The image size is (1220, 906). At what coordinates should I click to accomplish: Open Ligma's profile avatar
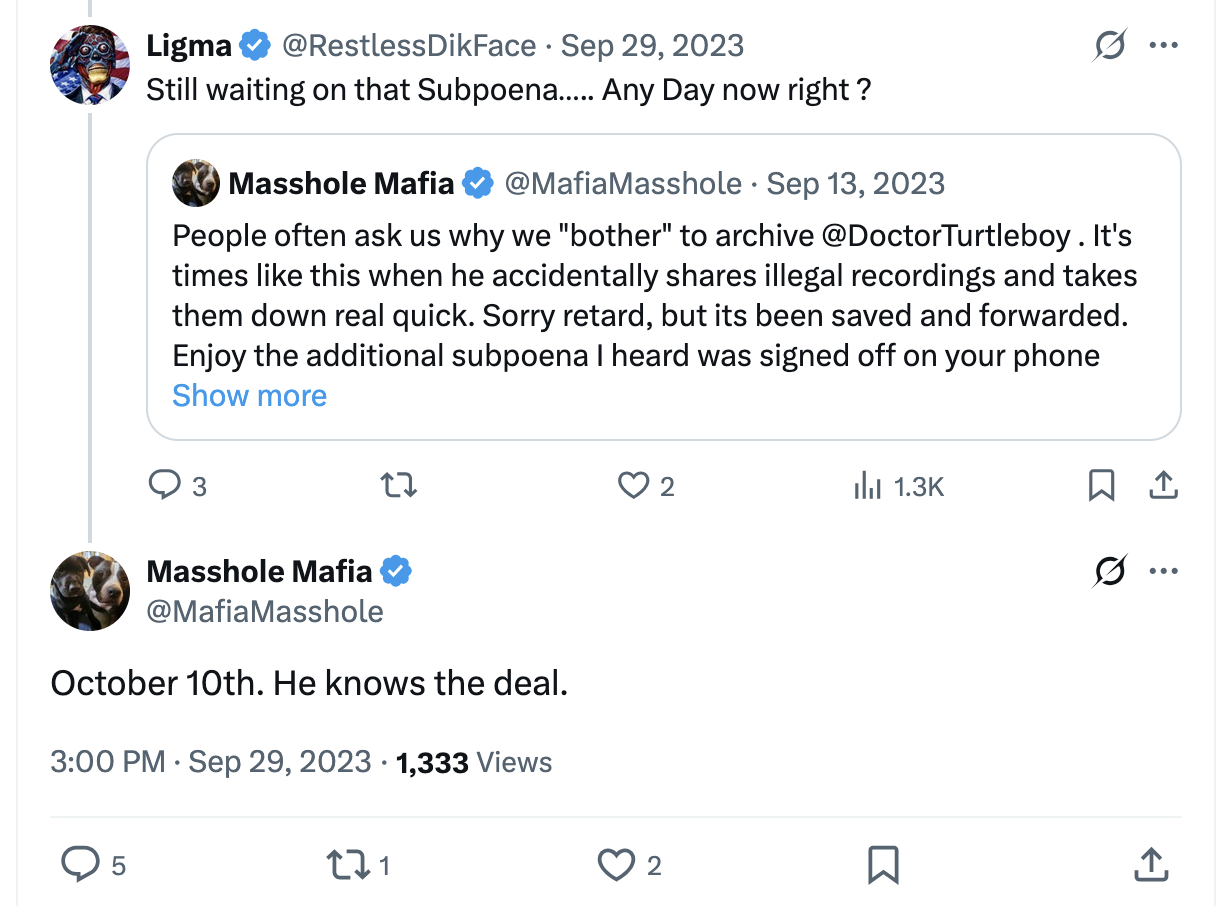90,65
